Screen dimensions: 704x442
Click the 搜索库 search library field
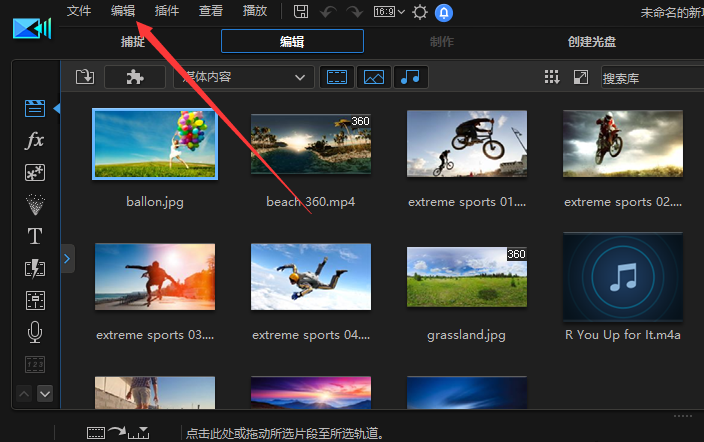[650, 77]
